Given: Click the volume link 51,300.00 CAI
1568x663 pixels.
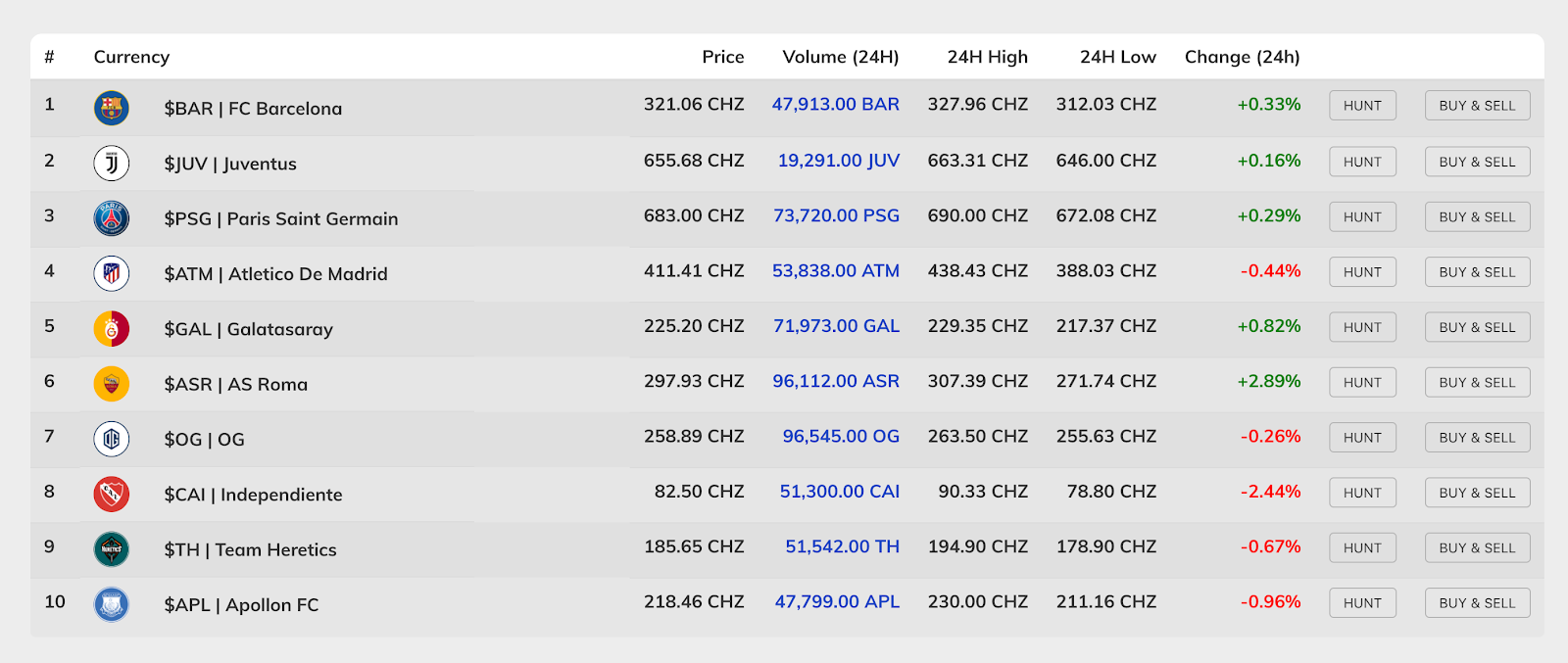Looking at the screenshot, I should click(840, 492).
